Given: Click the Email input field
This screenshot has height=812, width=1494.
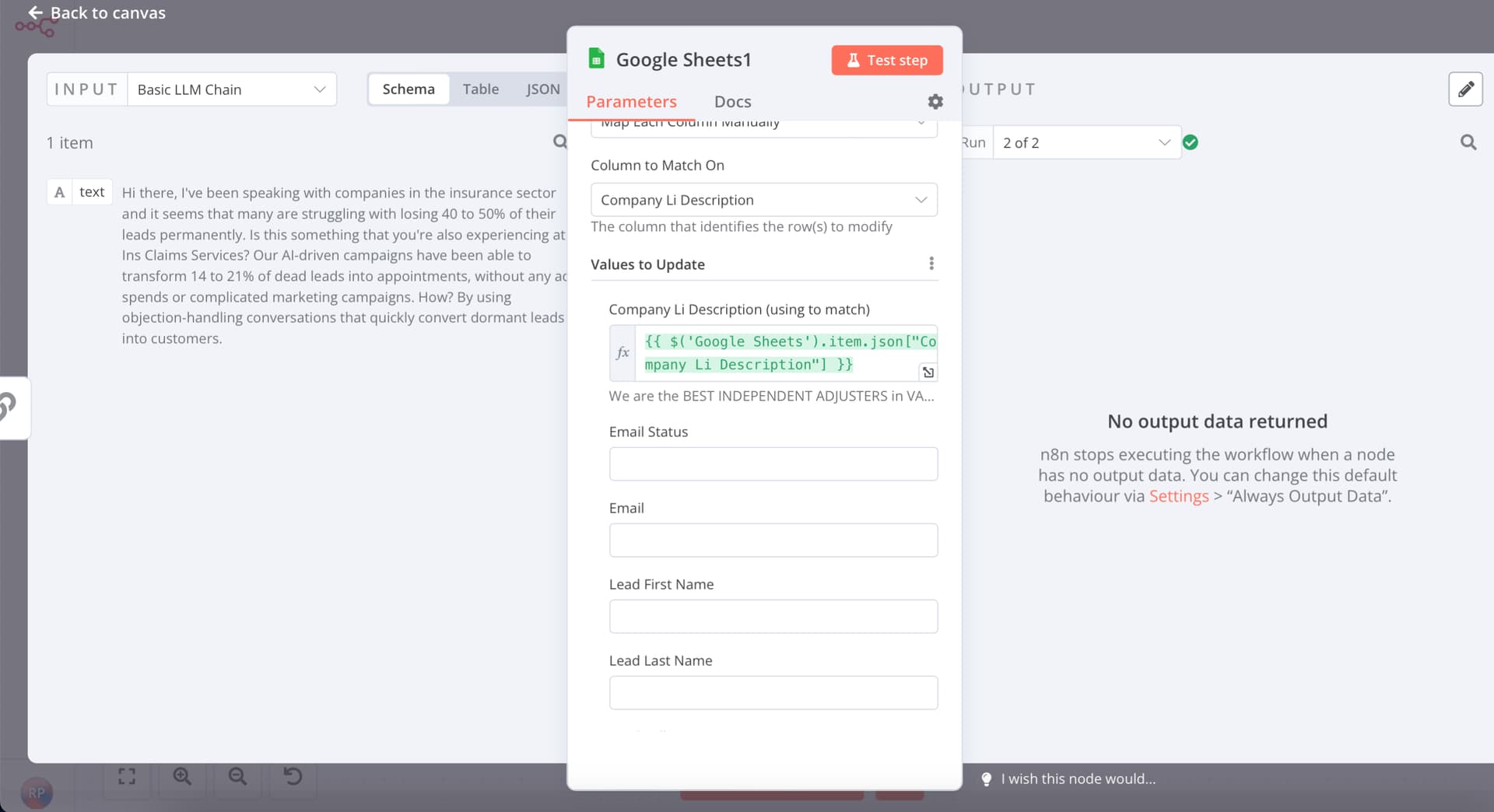Looking at the screenshot, I should [773, 540].
